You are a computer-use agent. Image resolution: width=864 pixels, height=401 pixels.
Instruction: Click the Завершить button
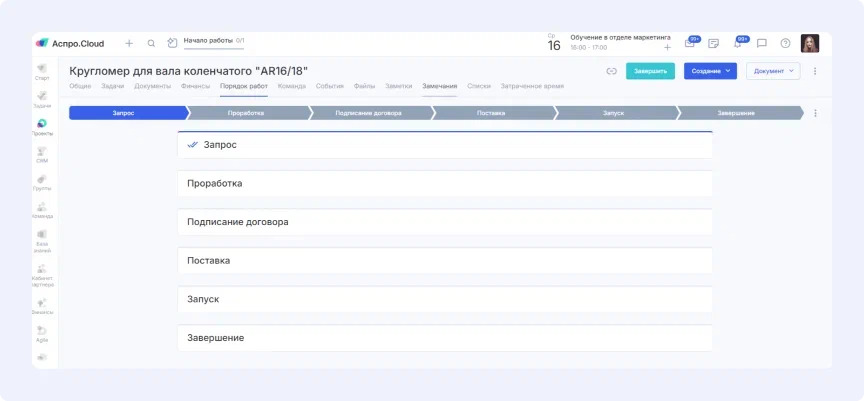[x=650, y=71]
